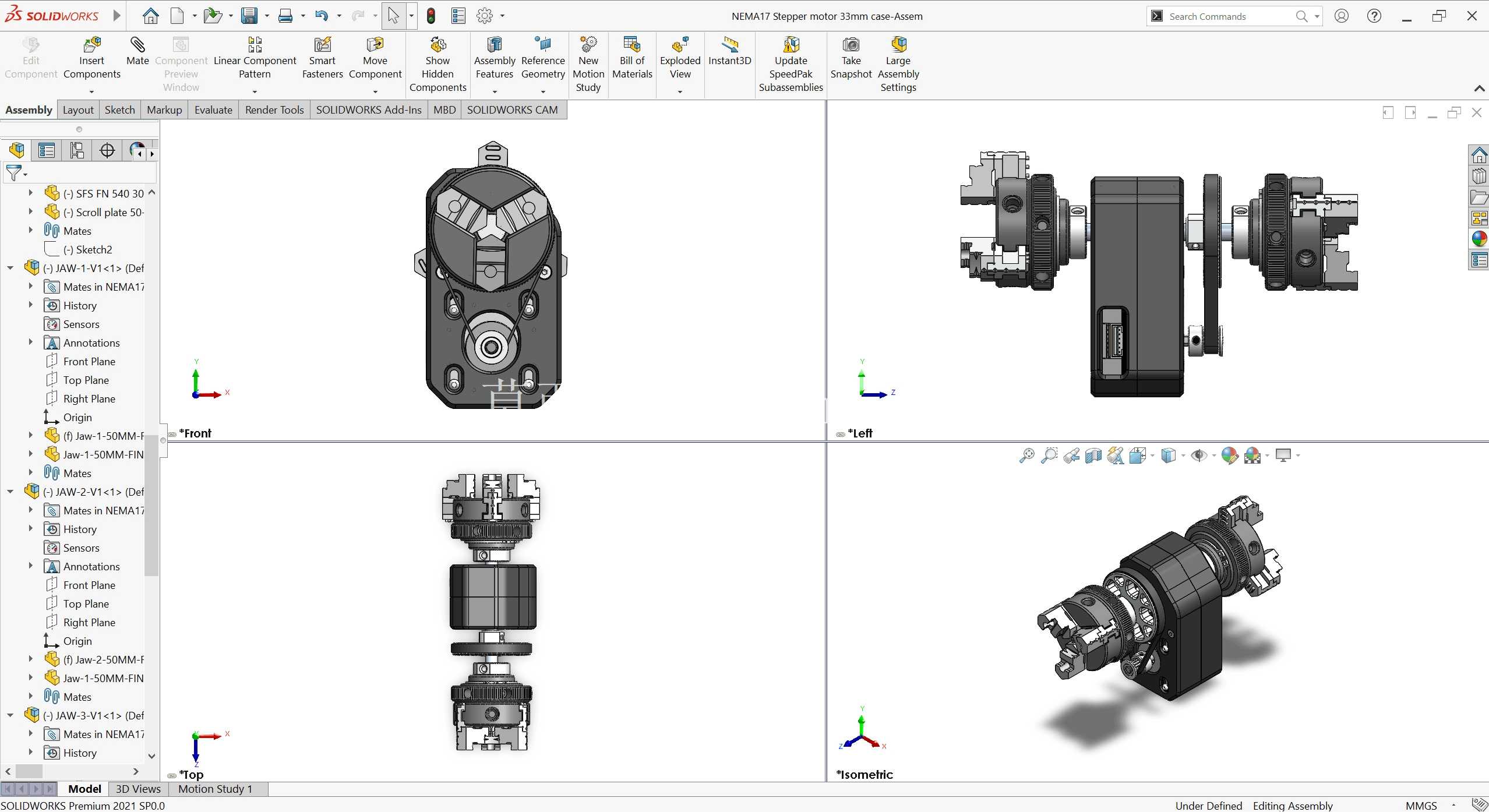The image size is (1489, 812).
Task: Launch Smart Fasteners tool
Action: point(322,58)
